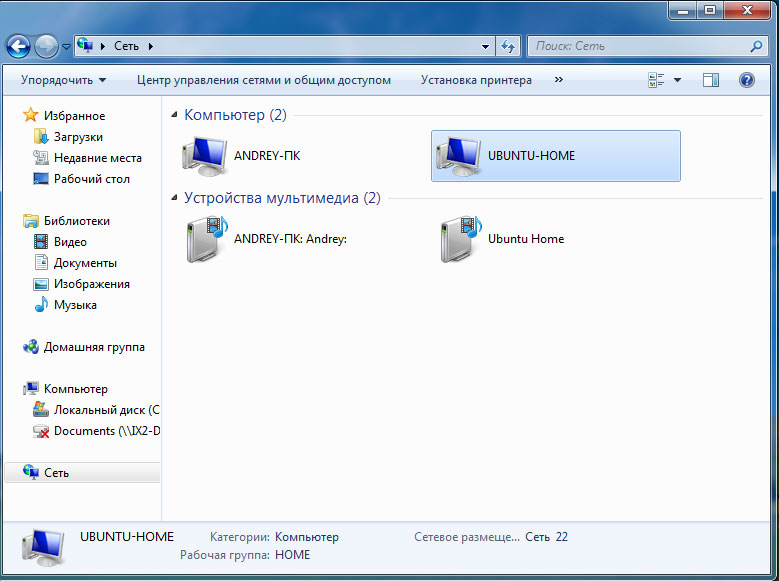Open the recent pages dropdown arrow
779x581 pixels.
point(66,47)
